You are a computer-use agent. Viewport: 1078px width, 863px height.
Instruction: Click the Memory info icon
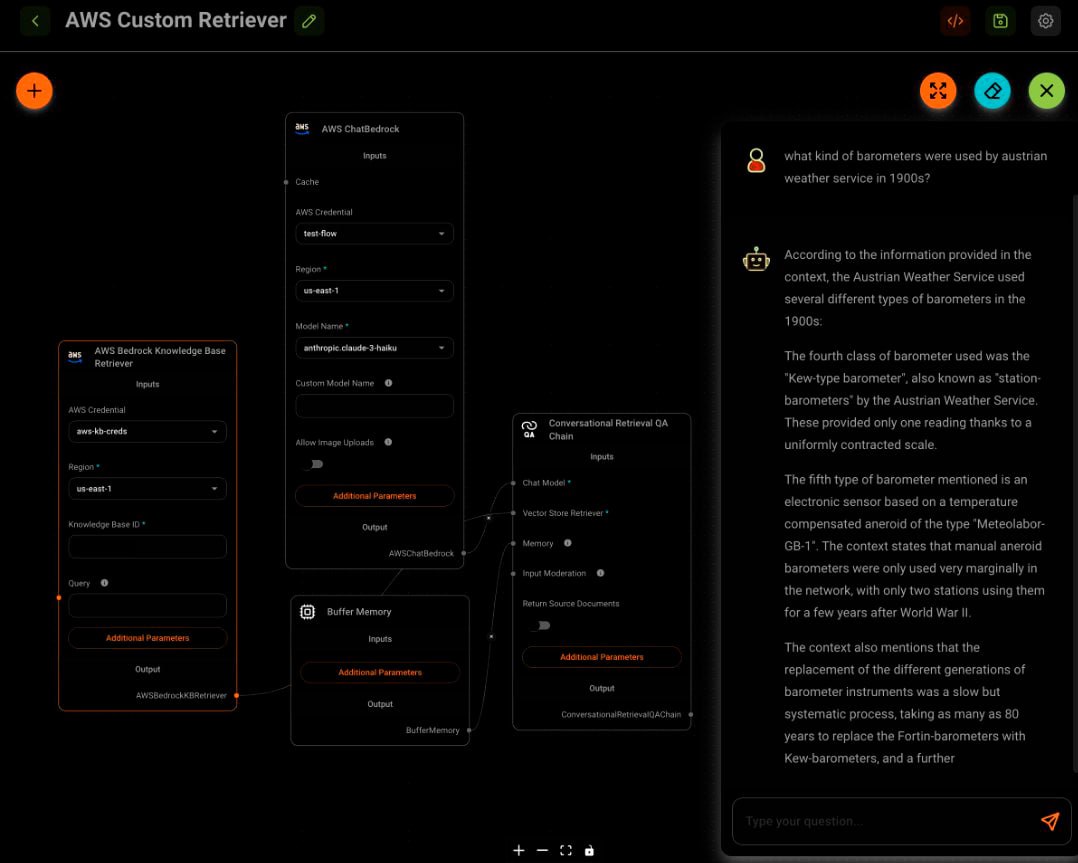click(x=568, y=543)
